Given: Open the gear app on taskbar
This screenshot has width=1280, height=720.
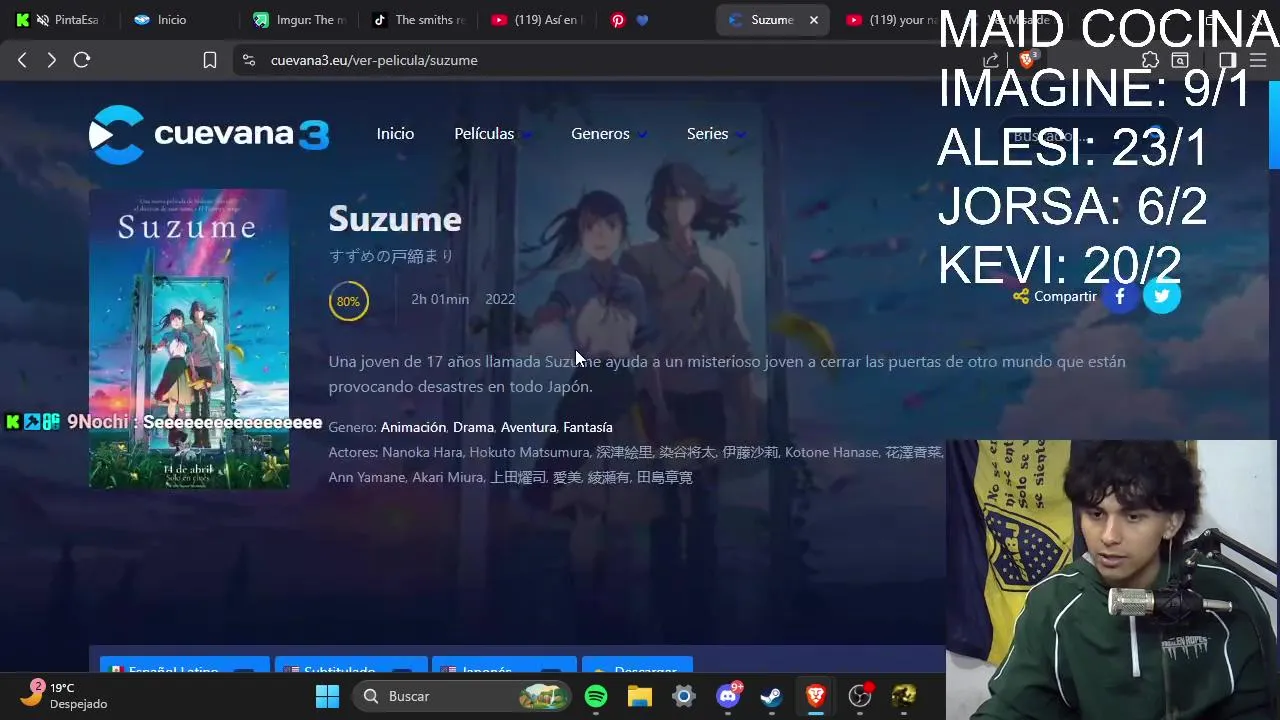Looking at the screenshot, I should click(x=684, y=696).
